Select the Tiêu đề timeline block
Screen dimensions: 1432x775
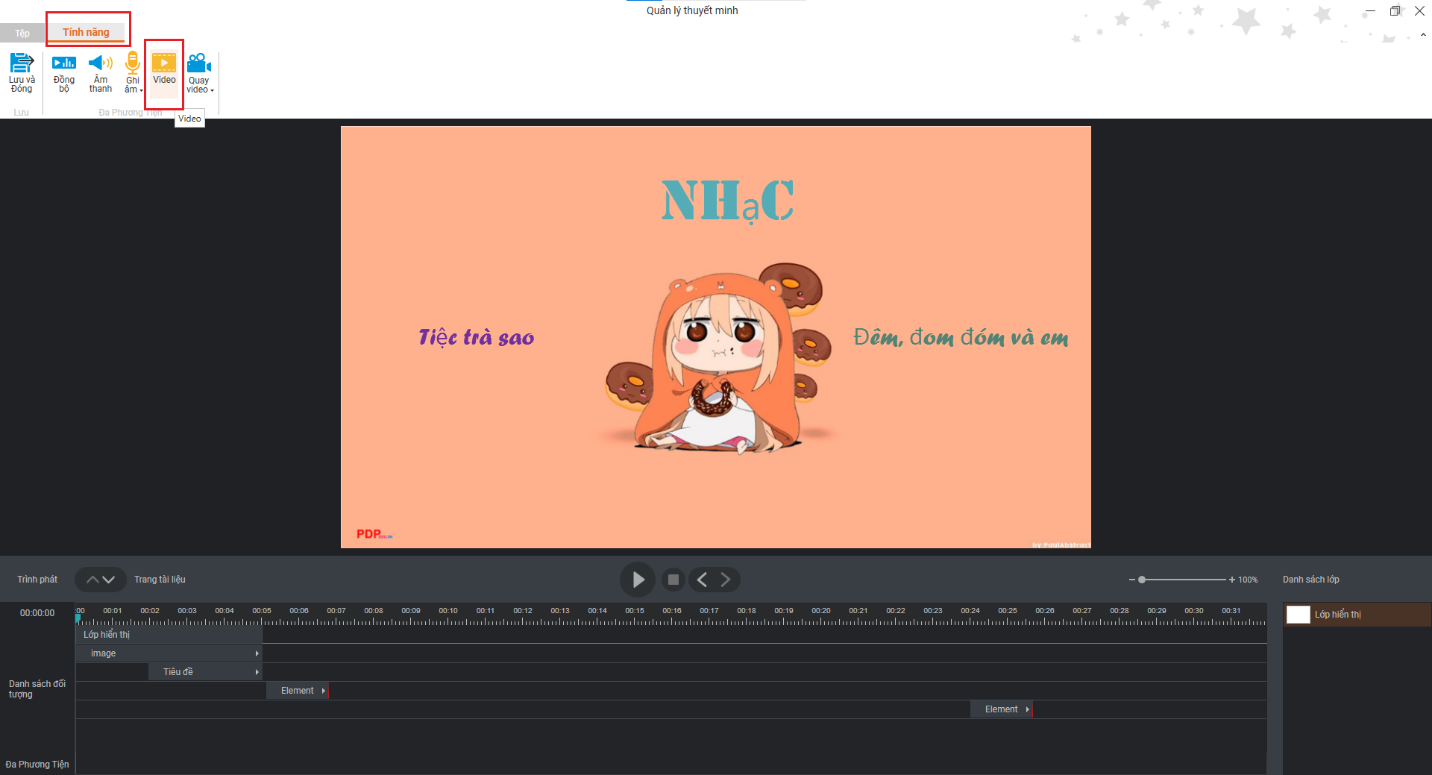click(x=206, y=672)
